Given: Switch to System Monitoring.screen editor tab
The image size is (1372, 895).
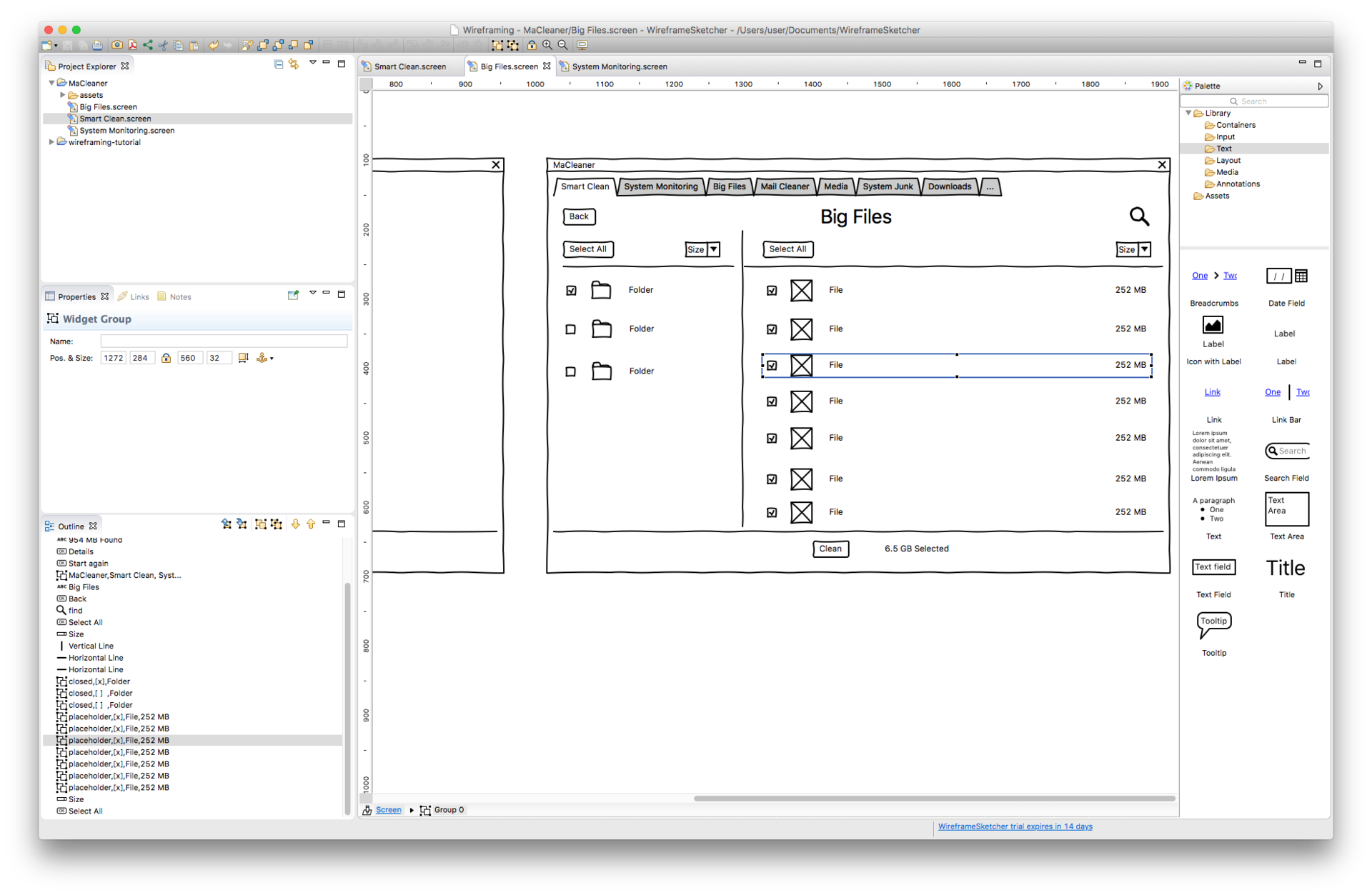Looking at the screenshot, I should [x=619, y=66].
